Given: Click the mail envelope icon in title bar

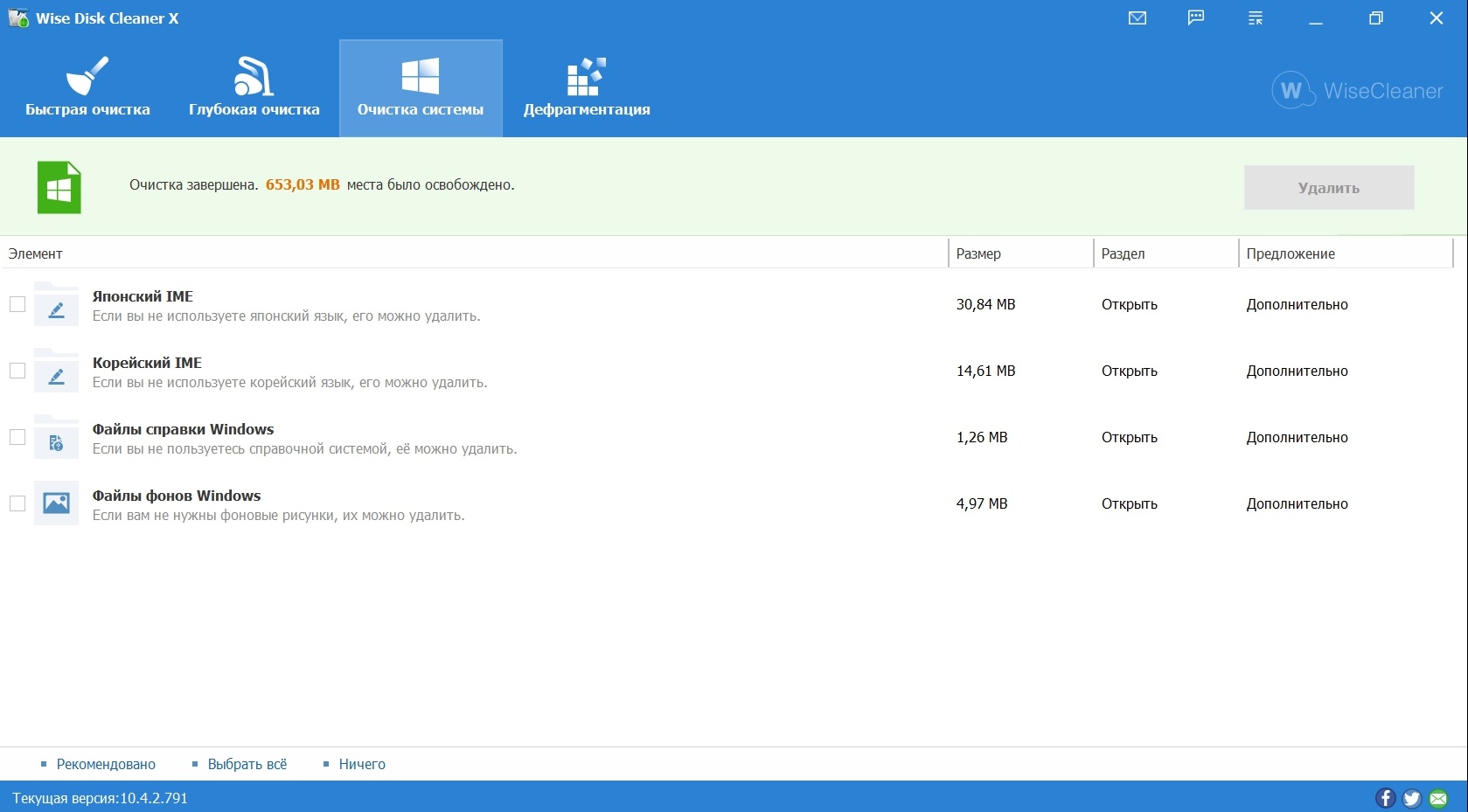Looking at the screenshot, I should point(1137,18).
